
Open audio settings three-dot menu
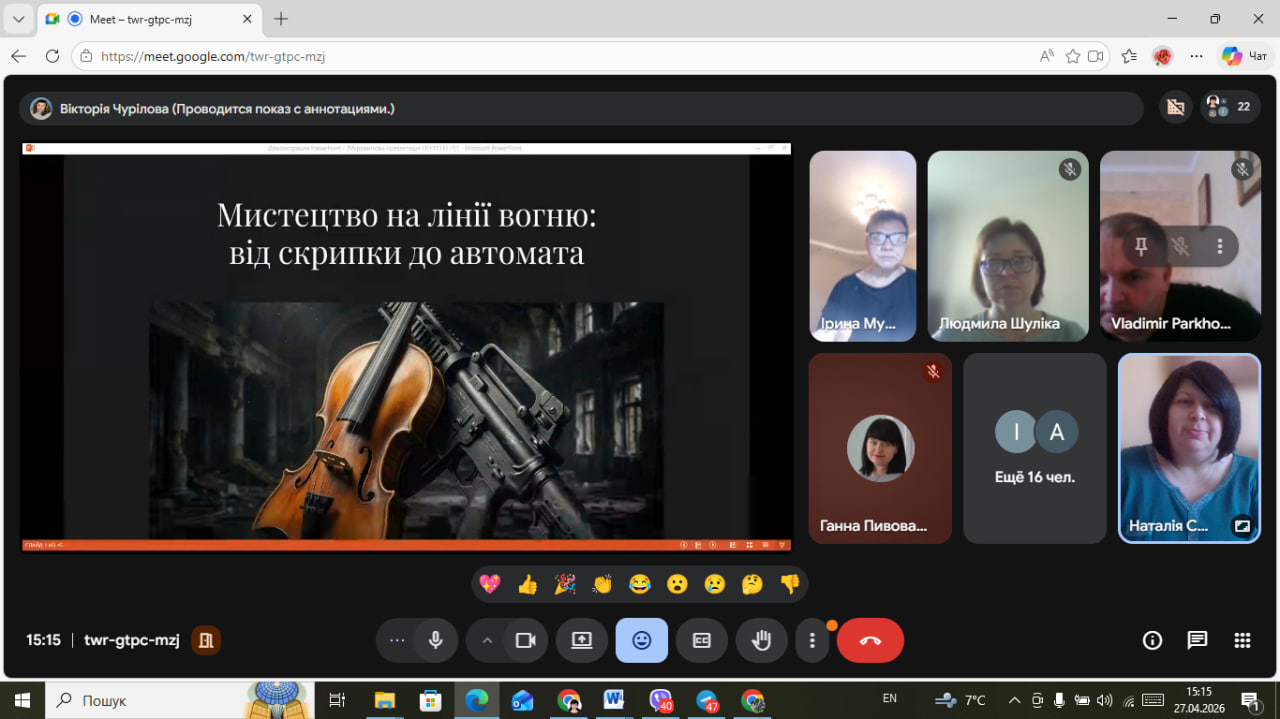coord(397,641)
